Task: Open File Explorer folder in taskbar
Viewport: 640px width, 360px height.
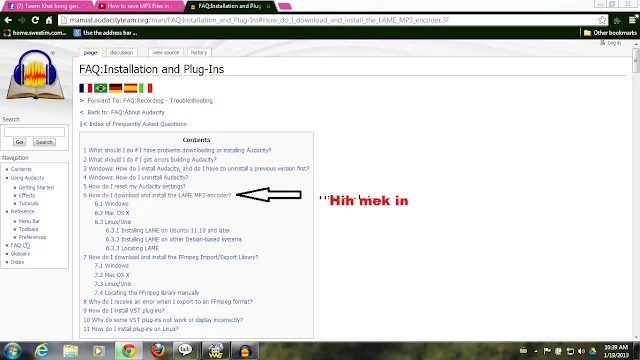Action: pos(71,351)
